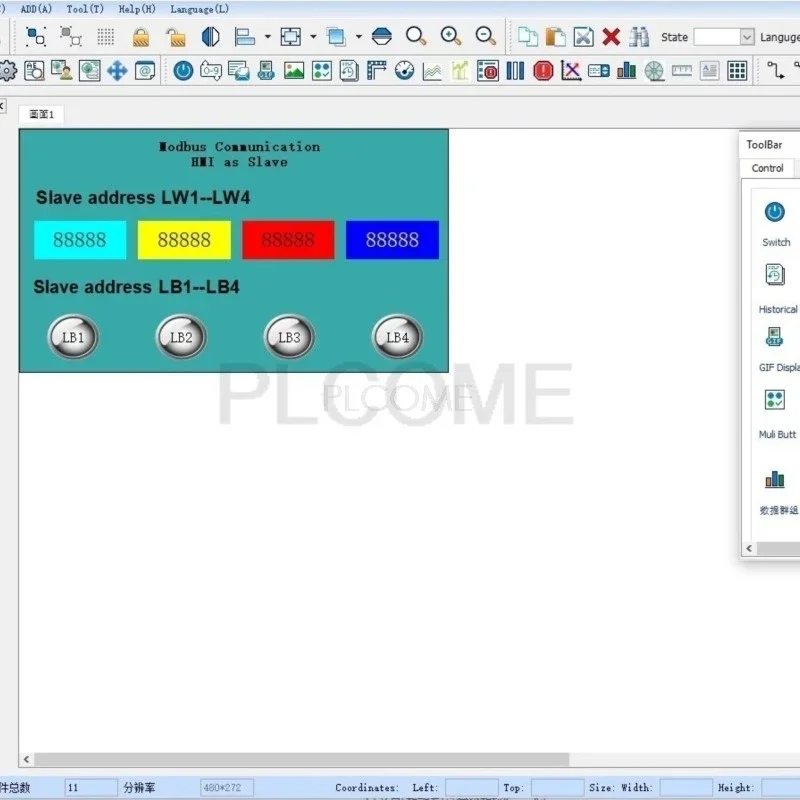800x800 pixels.
Task: Click the Zoom out magnifier
Action: pos(486,37)
